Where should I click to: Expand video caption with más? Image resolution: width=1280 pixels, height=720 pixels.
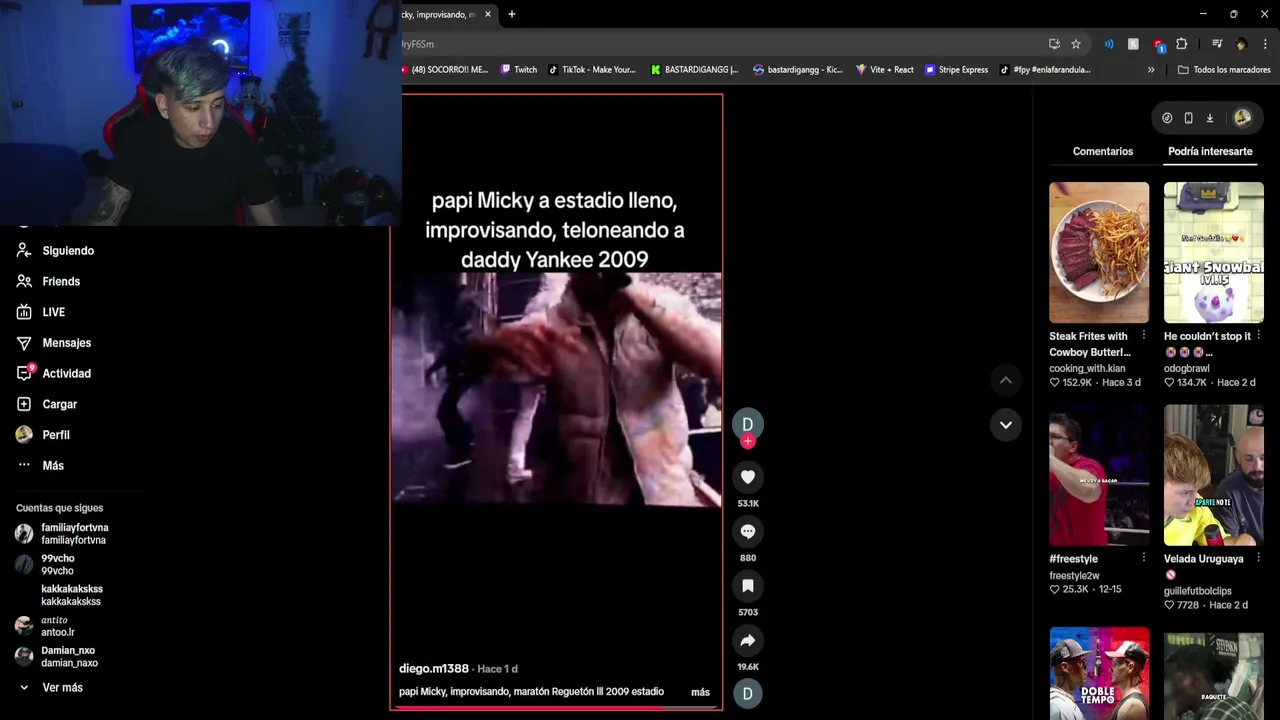tap(700, 692)
